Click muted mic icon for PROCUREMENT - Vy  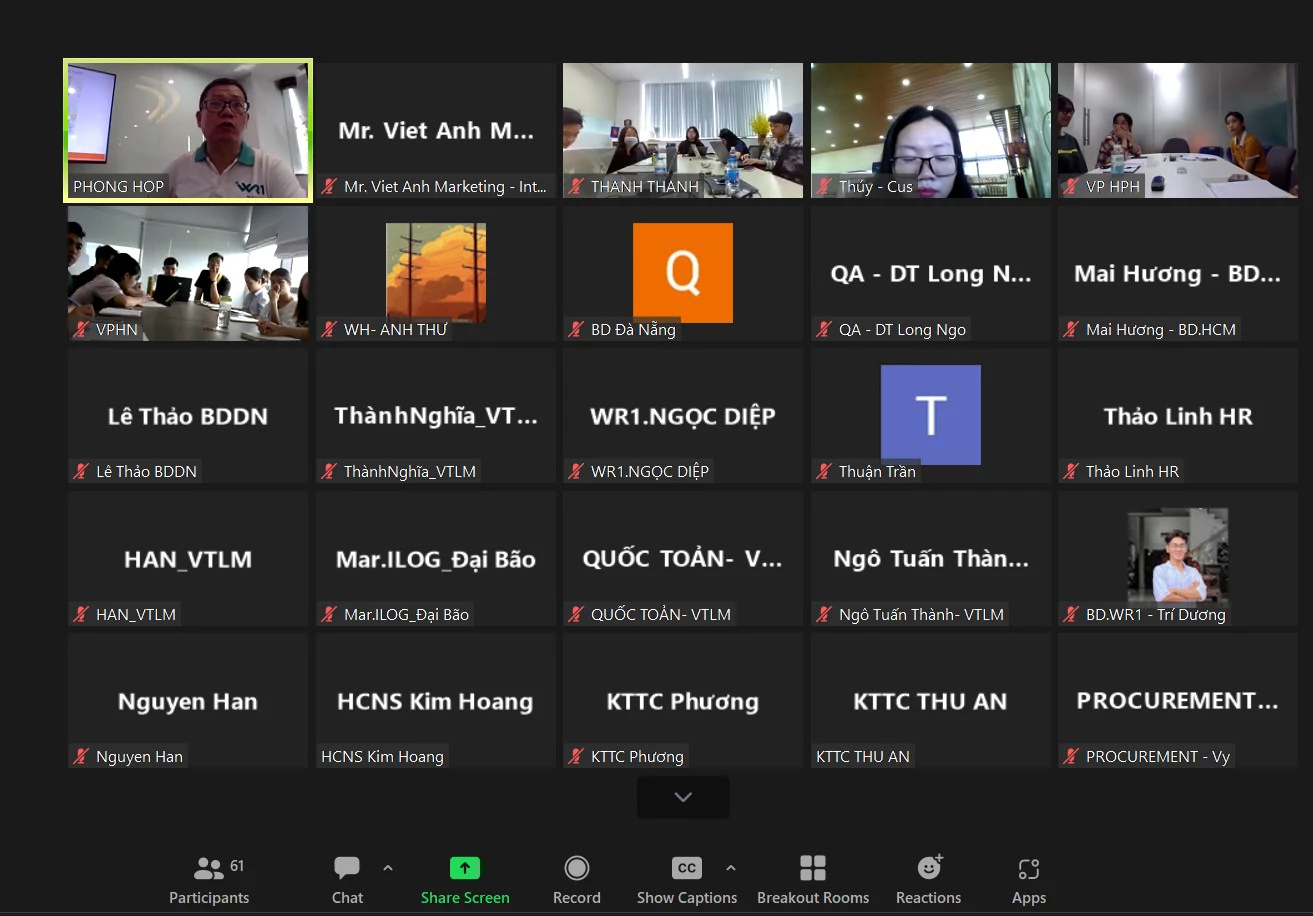pyautogui.click(x=1072, y=756)
